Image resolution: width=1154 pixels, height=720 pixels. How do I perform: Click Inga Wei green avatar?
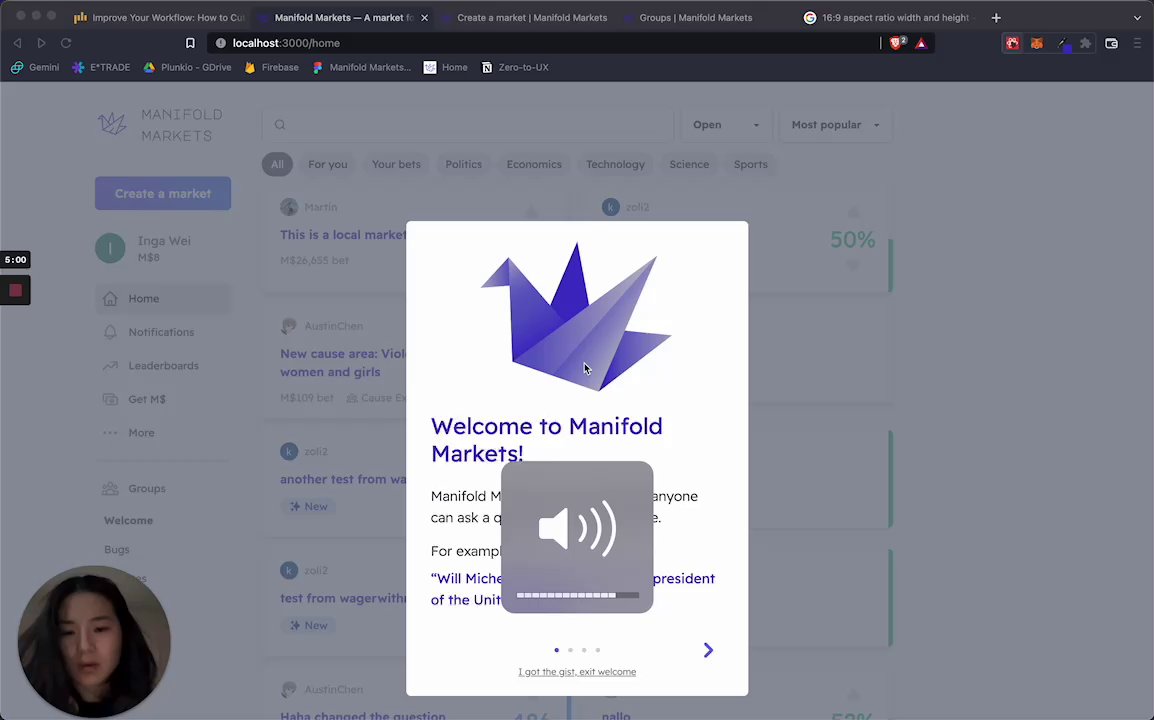[110, 248]
